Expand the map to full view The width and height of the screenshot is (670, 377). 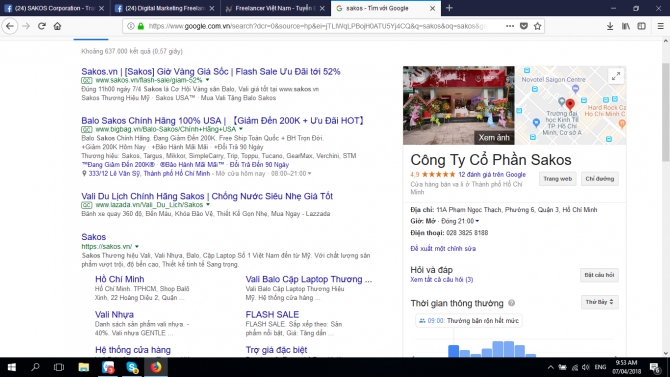(x=616, y=77)
